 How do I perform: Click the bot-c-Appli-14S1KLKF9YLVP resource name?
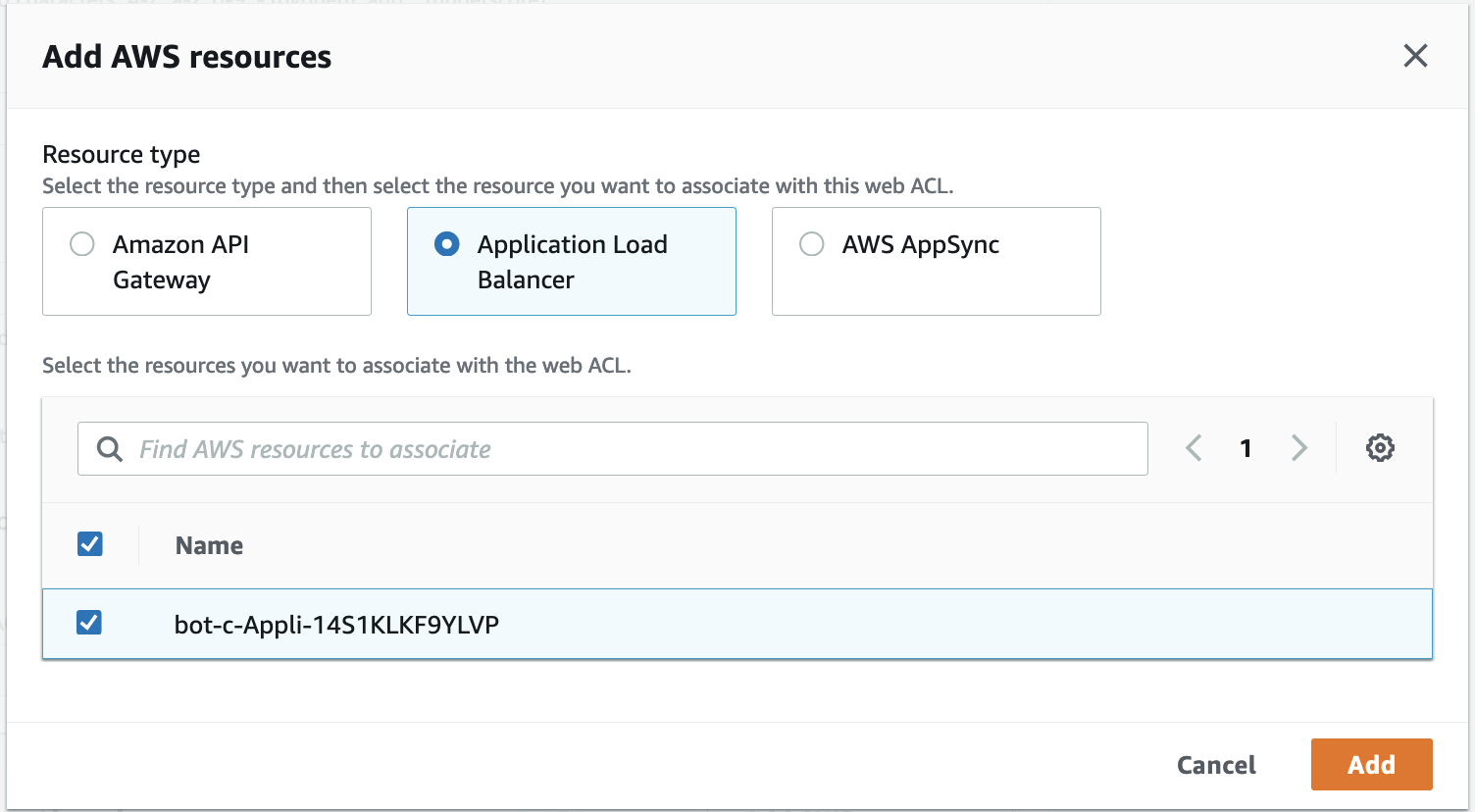[x=336, y=625]
